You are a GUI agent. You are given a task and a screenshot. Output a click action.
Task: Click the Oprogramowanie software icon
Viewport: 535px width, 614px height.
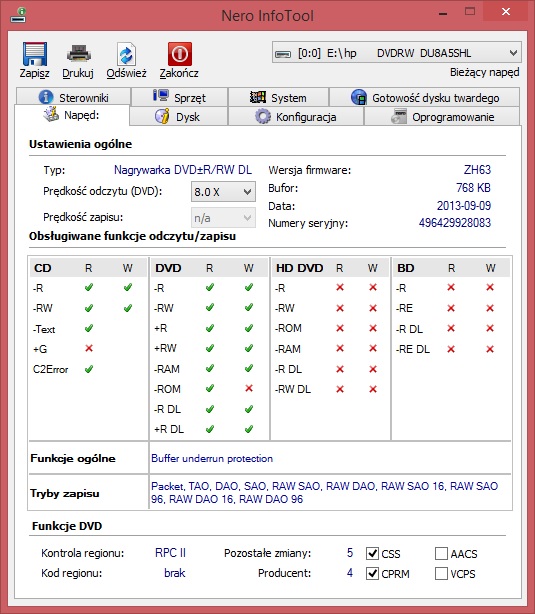(399, 116)
